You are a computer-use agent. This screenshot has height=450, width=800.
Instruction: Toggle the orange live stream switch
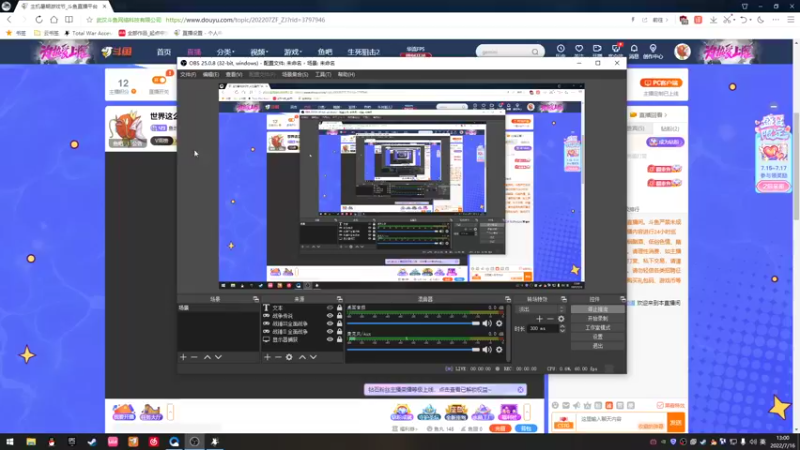159,80
